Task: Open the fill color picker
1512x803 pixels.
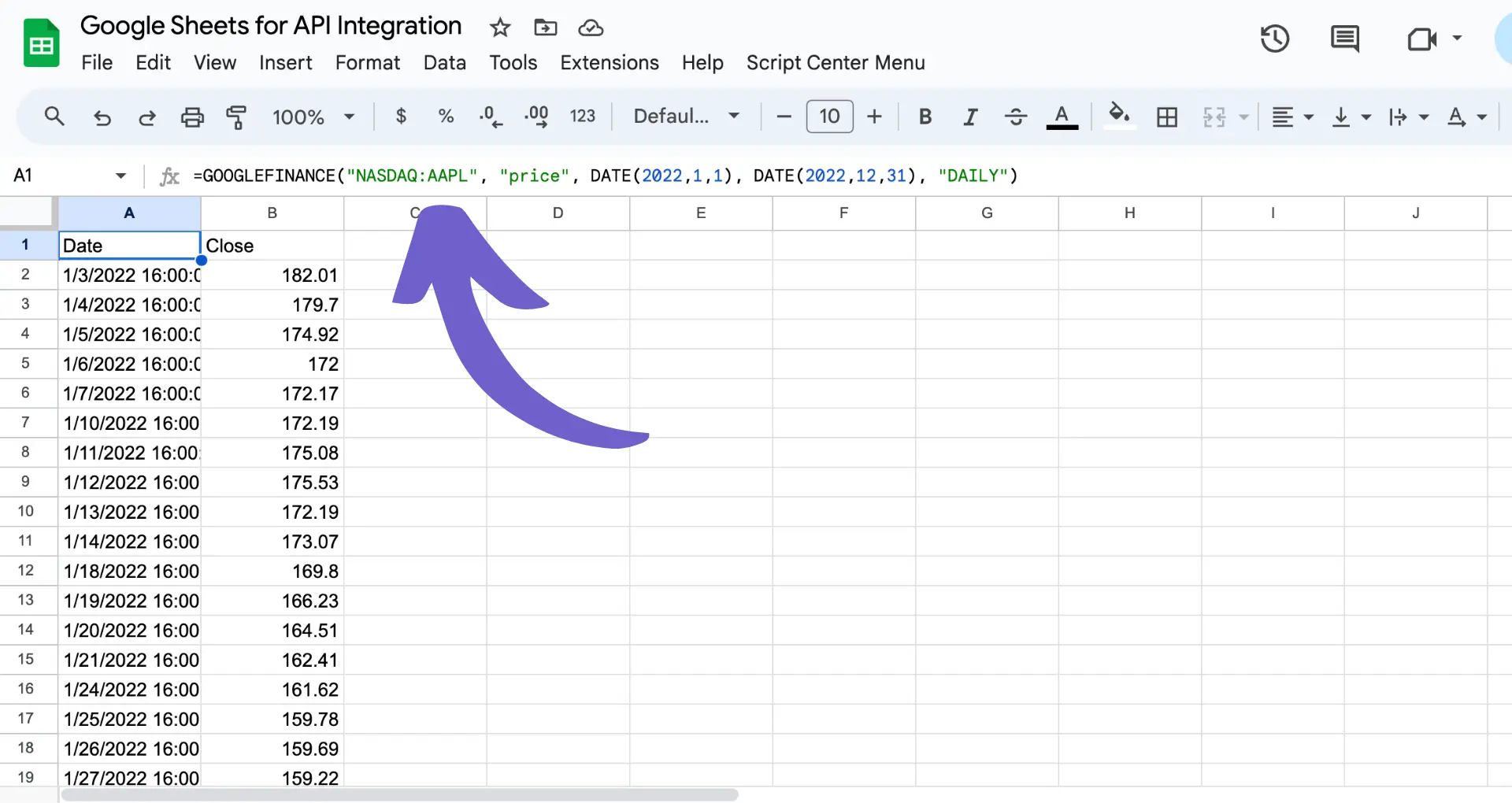Action: click(x=1119, y=117)
